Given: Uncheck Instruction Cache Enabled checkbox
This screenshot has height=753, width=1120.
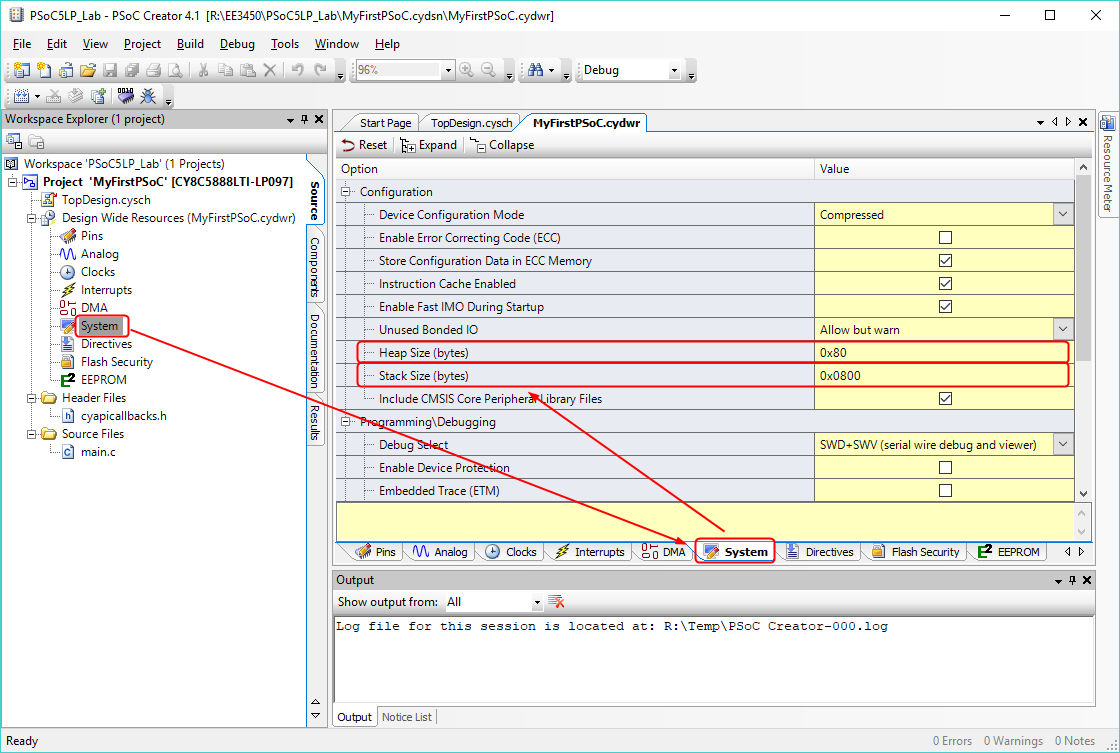Looking at the screenshot, I should pyautogui.click(x=945, y=284).
